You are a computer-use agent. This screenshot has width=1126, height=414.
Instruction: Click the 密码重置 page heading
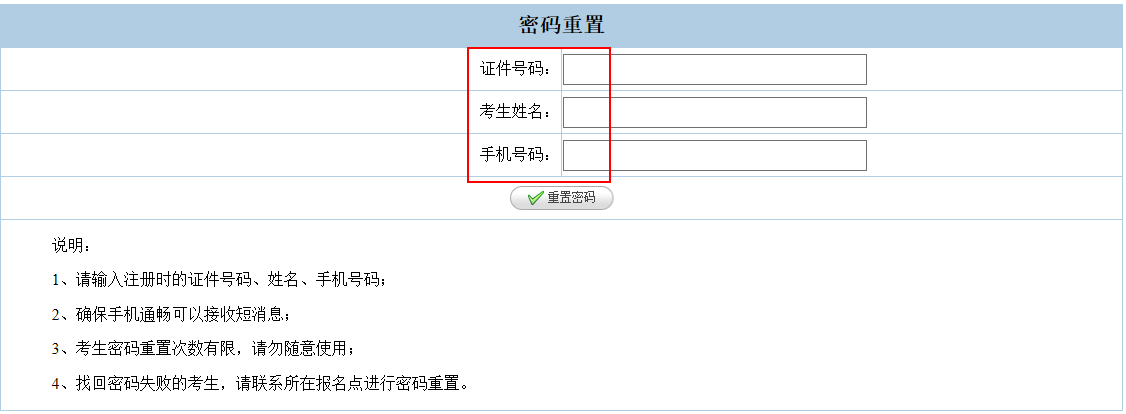562,25
